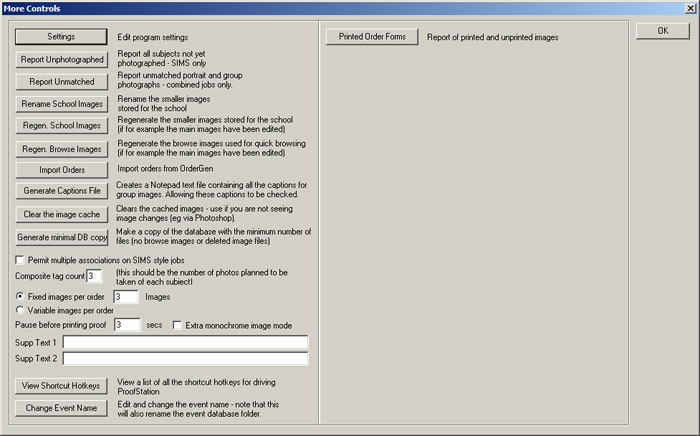Run the Report Unmatched report

61,82
